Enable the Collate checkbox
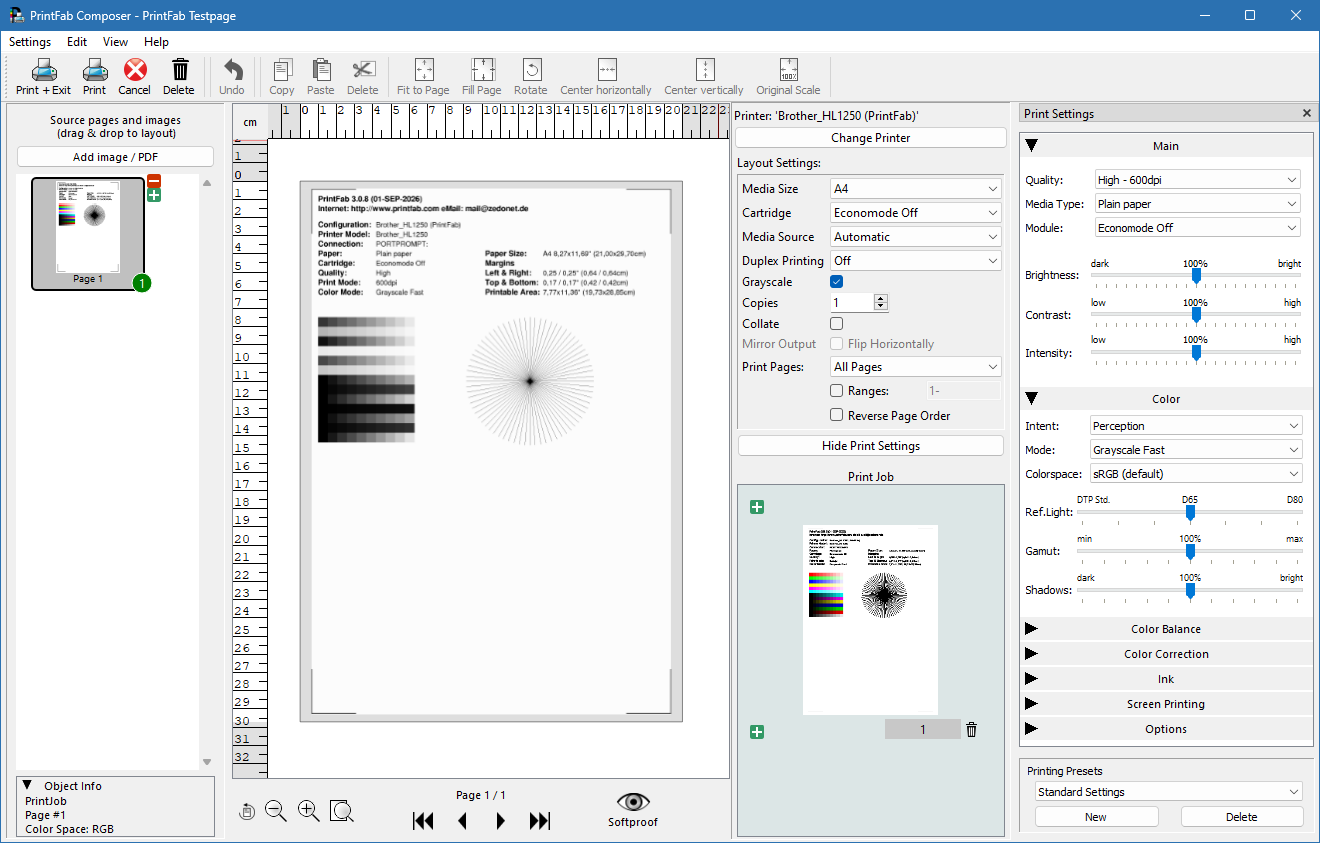 (x=837, y=324)
